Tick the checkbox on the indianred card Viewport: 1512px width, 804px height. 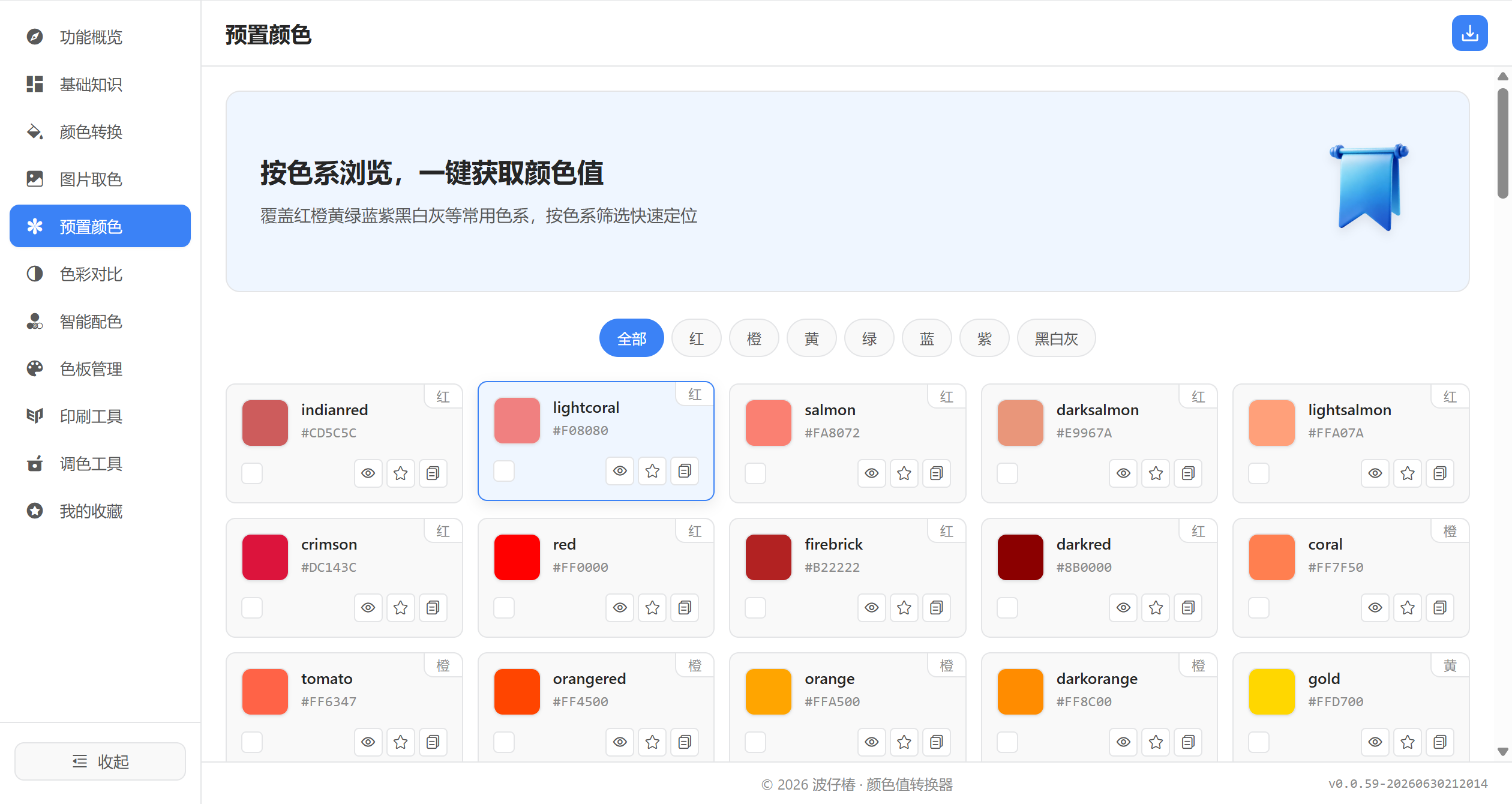(x=252, y=473)
